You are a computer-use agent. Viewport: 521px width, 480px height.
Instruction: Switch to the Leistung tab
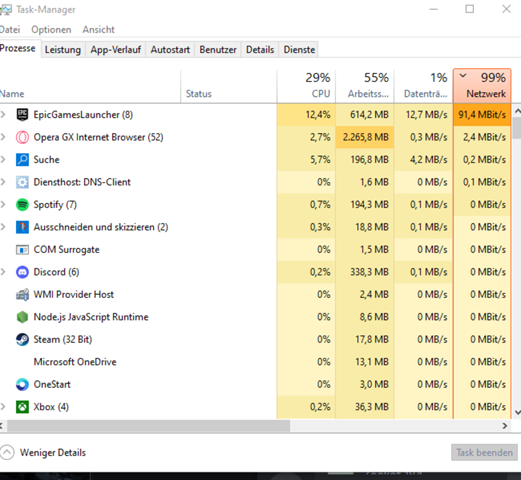pos(63,50)
